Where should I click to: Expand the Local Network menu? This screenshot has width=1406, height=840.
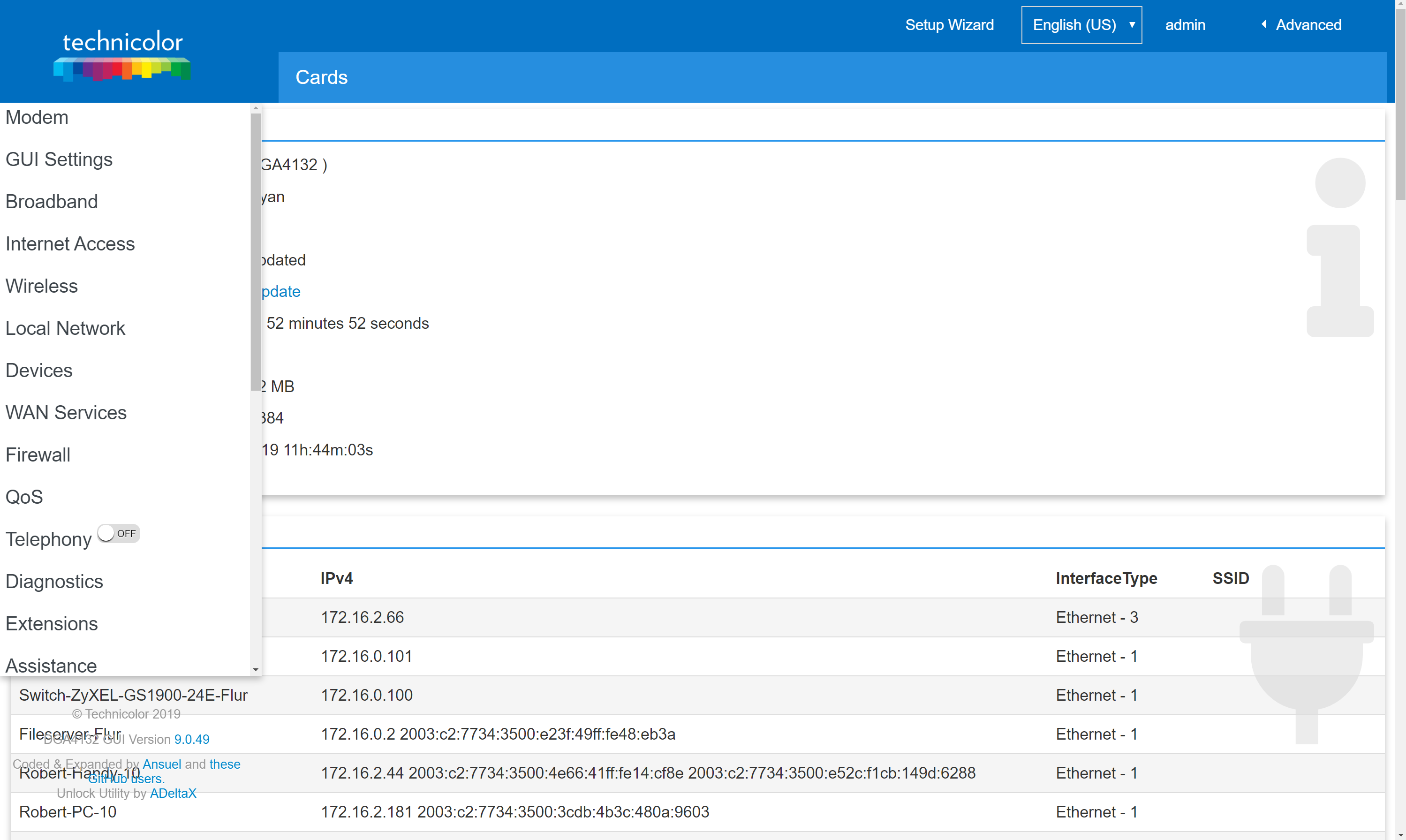(x=65, y=328)
